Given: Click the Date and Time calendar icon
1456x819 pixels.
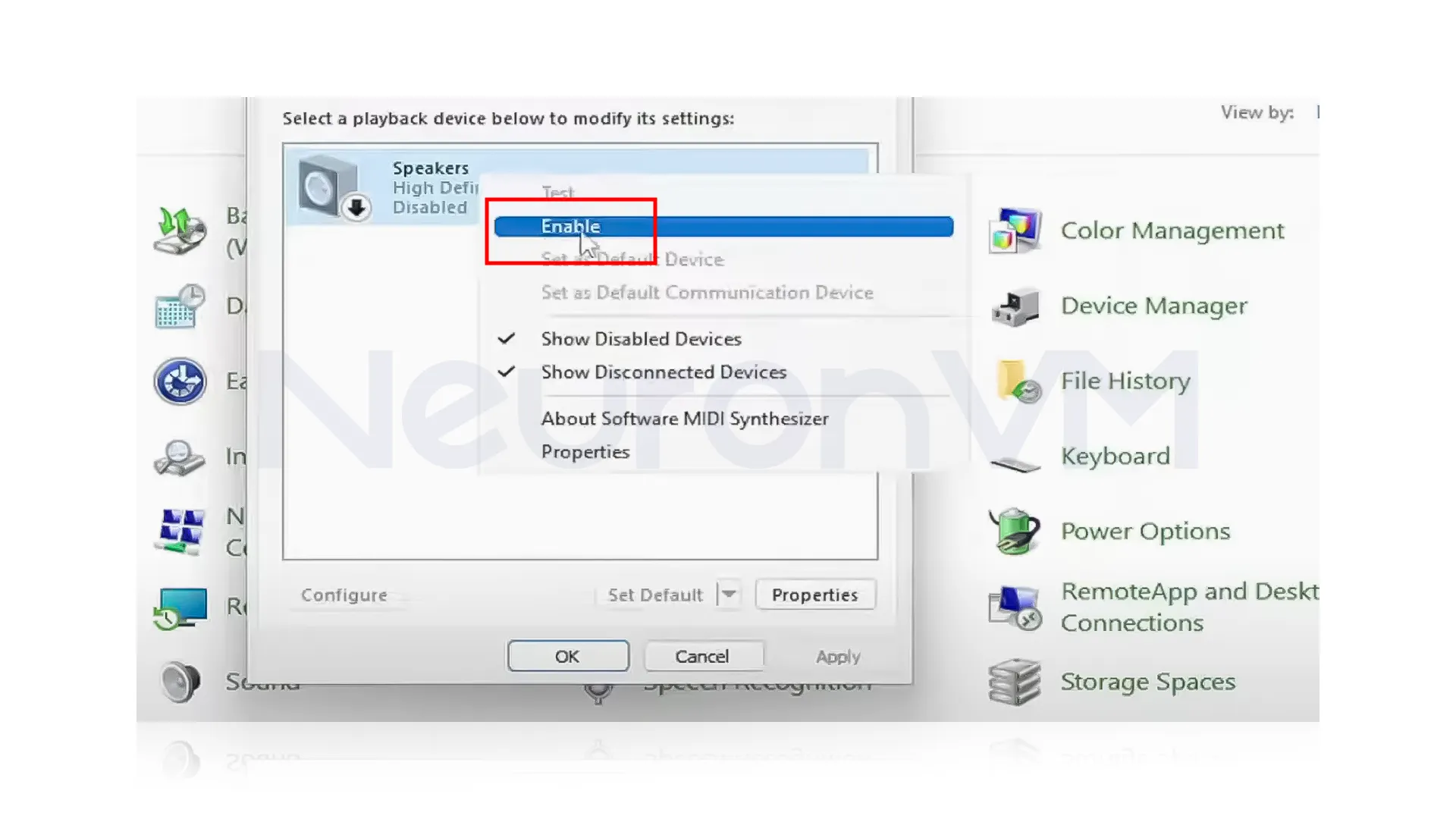Looking at the screenshot, I should tap(180, 306).
